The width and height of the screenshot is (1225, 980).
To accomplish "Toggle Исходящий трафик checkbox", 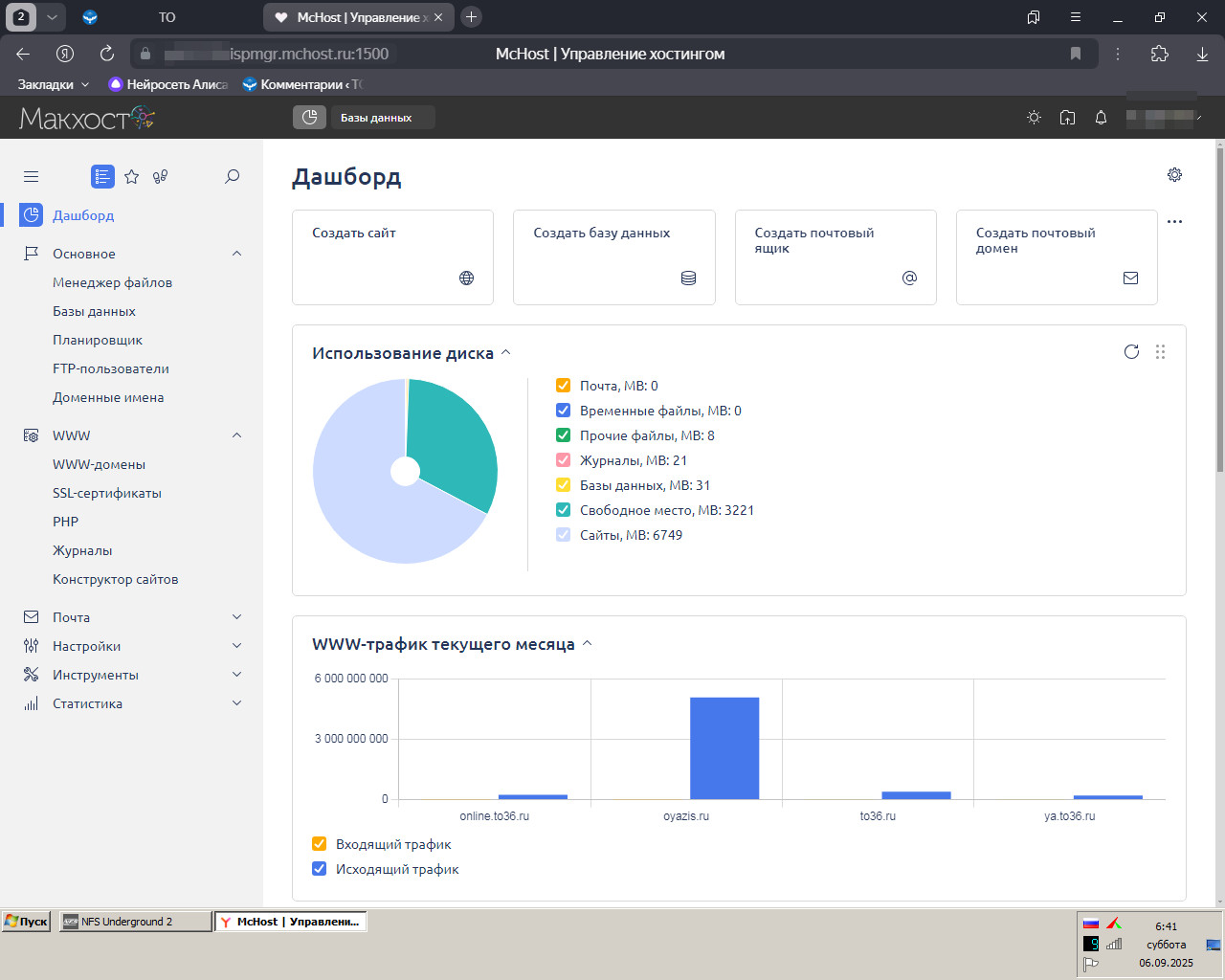I will 320,869.
